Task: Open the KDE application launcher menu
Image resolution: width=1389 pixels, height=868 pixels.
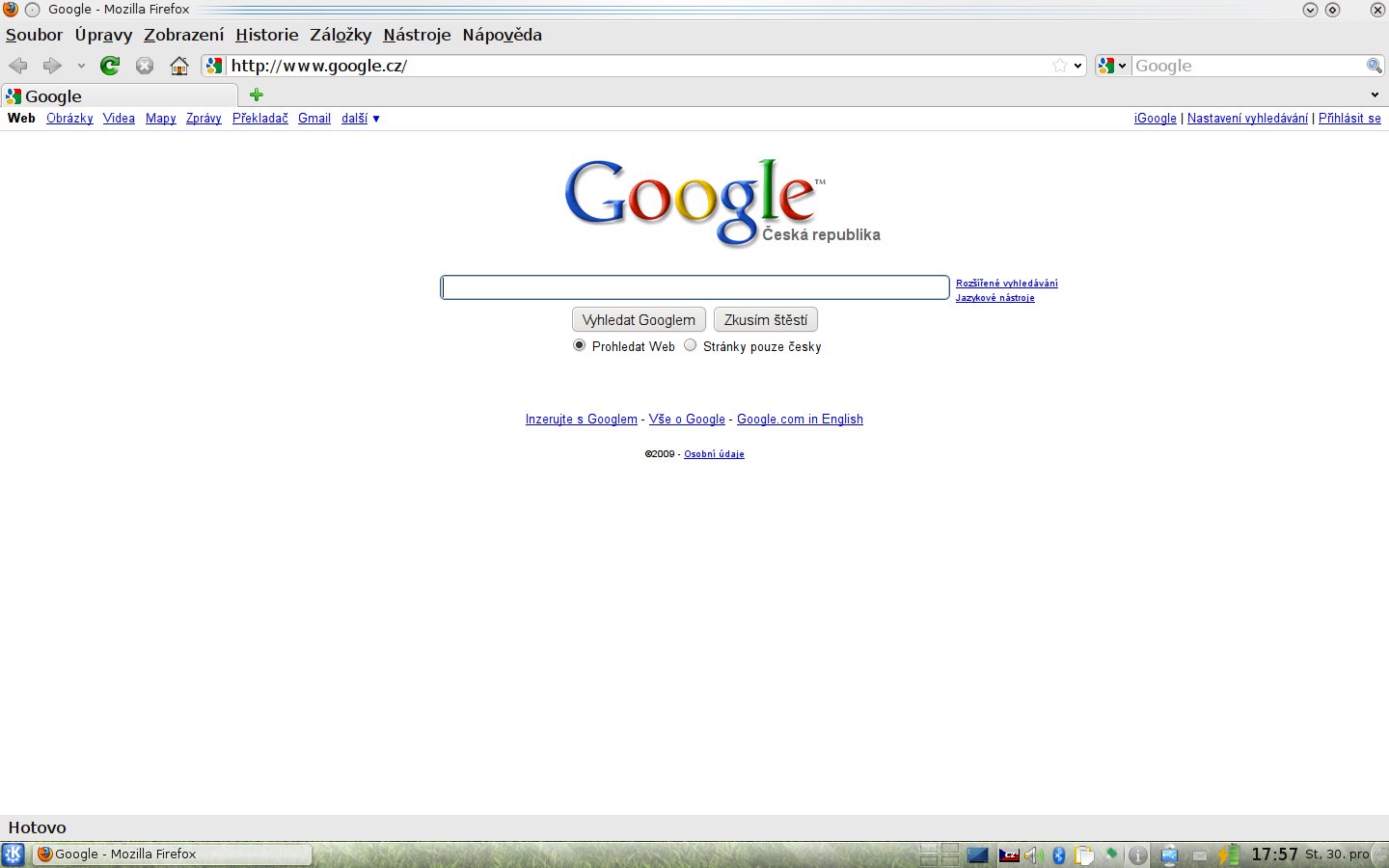Action: [x=14, y=854]
